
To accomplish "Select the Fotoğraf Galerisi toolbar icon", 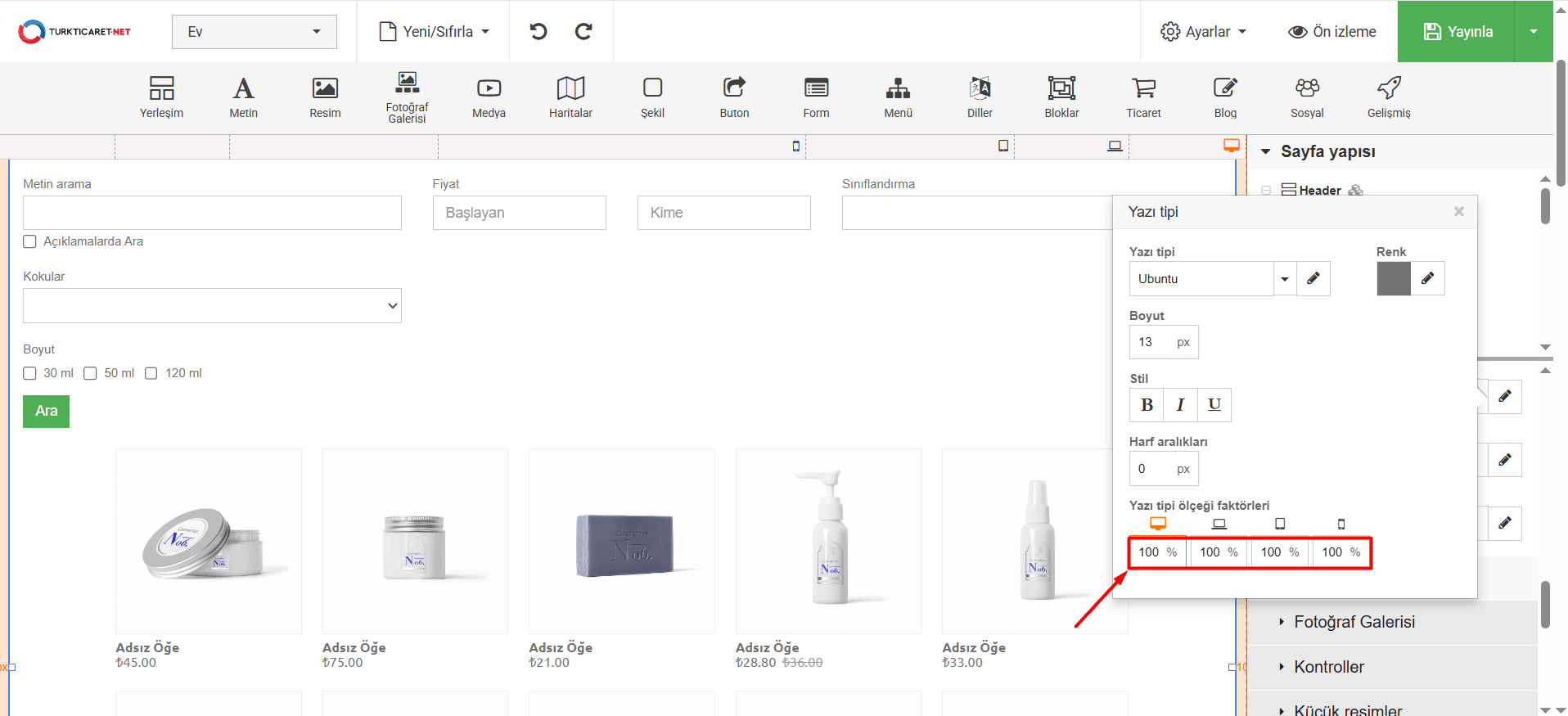I will click(x=407, y=97).
